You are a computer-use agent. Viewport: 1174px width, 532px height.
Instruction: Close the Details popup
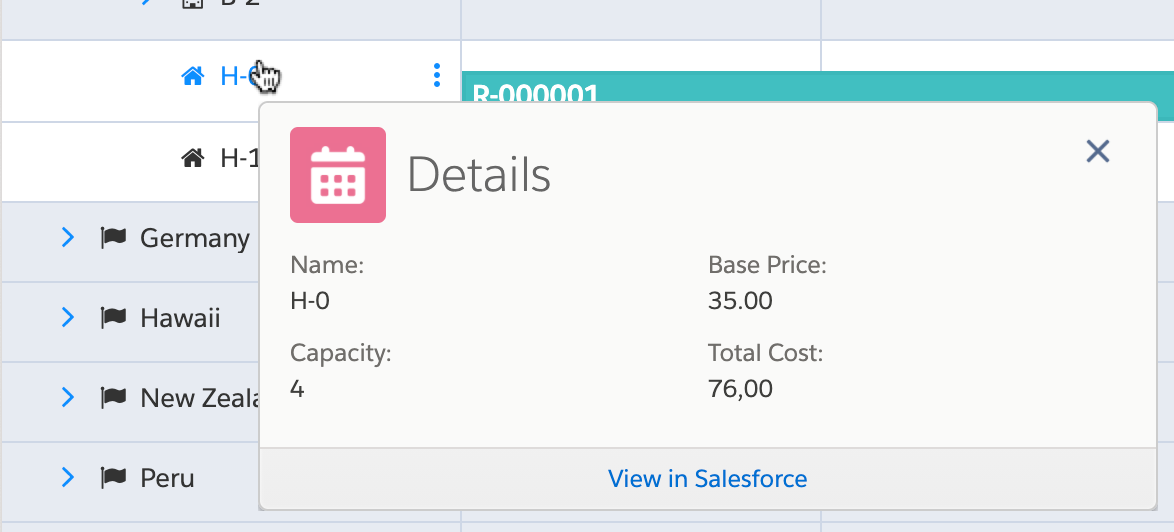(x=1098, y=151)
